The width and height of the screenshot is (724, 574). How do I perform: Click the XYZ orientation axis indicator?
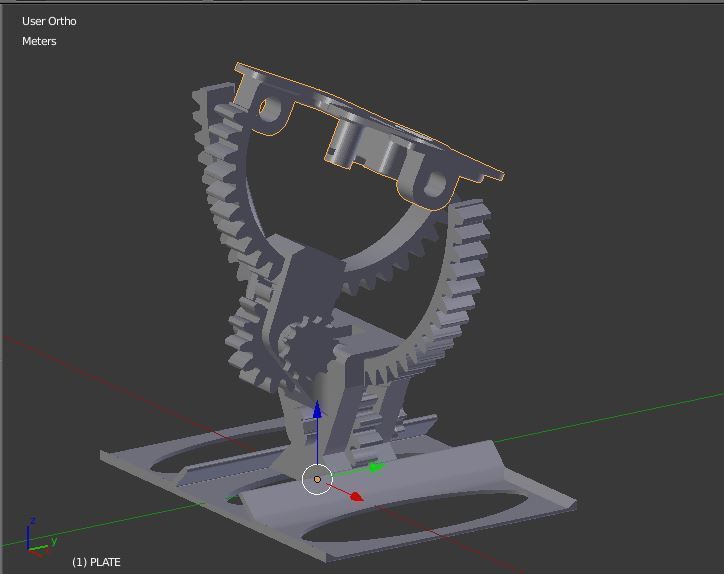[x=40, y=538]
